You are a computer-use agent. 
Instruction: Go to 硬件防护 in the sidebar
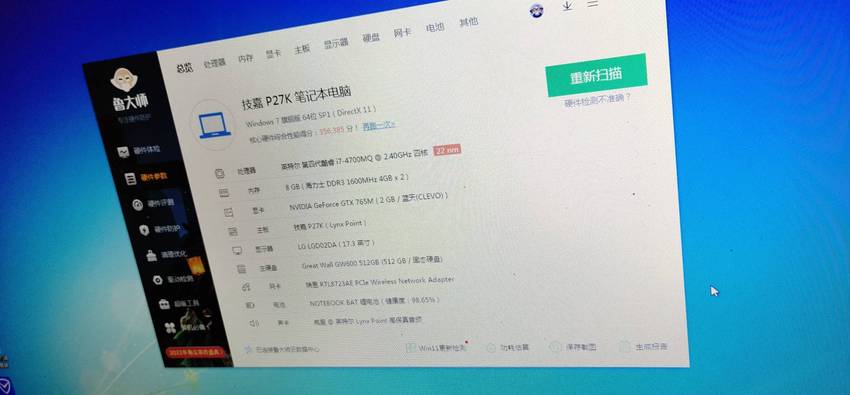pos(160,230)
